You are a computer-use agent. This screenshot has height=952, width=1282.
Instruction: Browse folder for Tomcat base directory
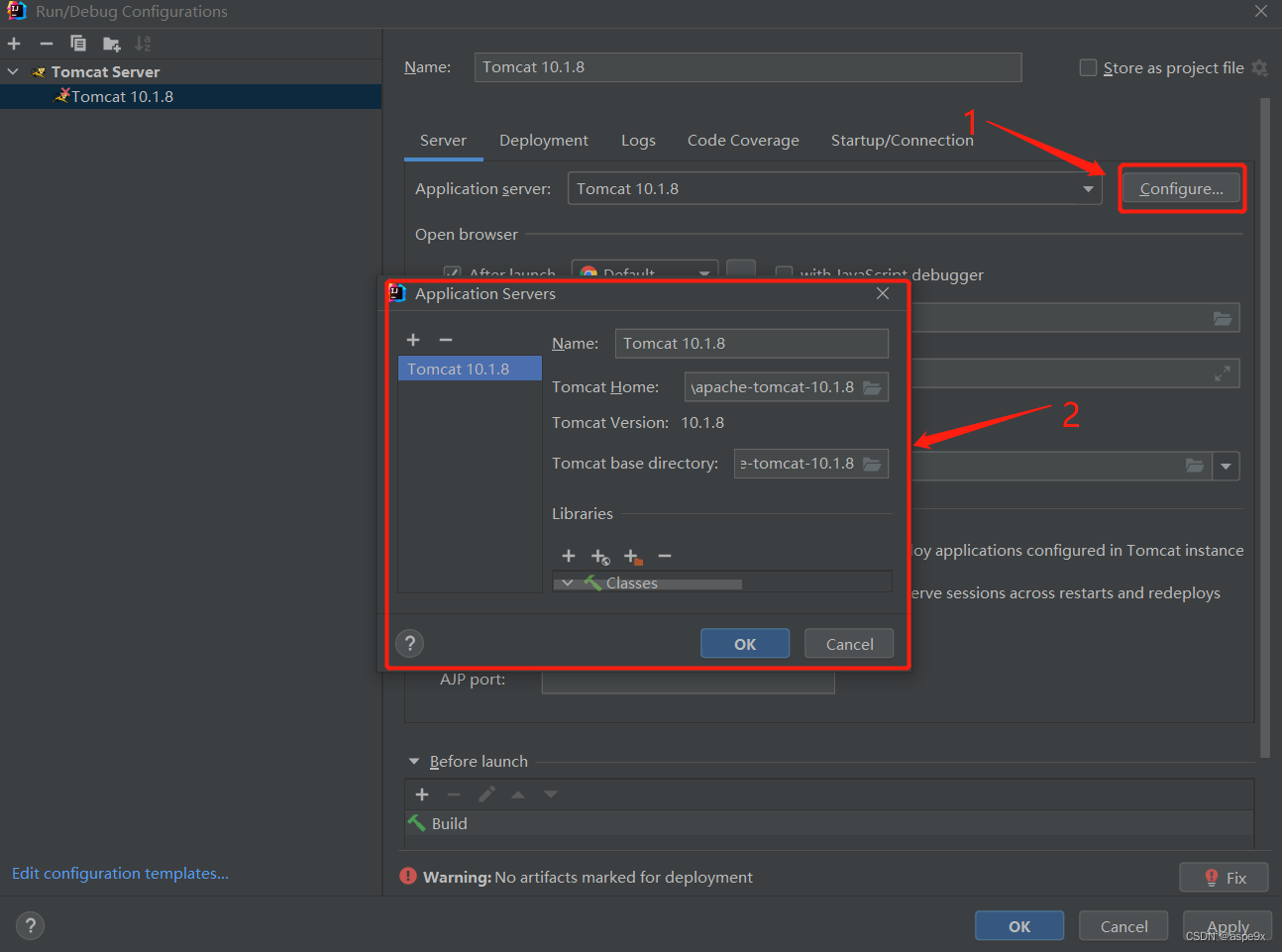pos(872,464)
